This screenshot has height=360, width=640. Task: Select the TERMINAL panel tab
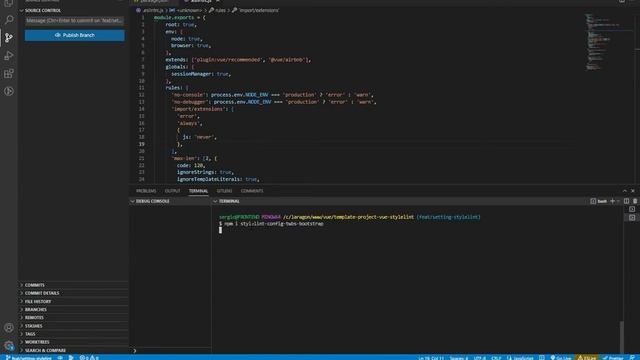[x=198, y=191]
